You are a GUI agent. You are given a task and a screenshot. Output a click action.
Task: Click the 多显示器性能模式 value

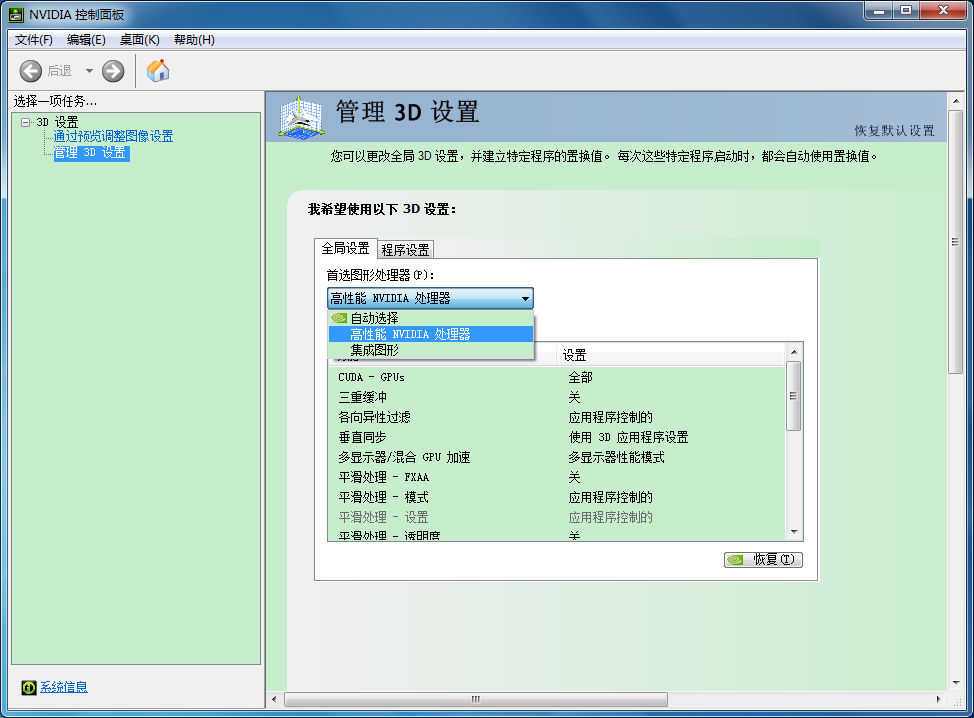pos(616,458)
